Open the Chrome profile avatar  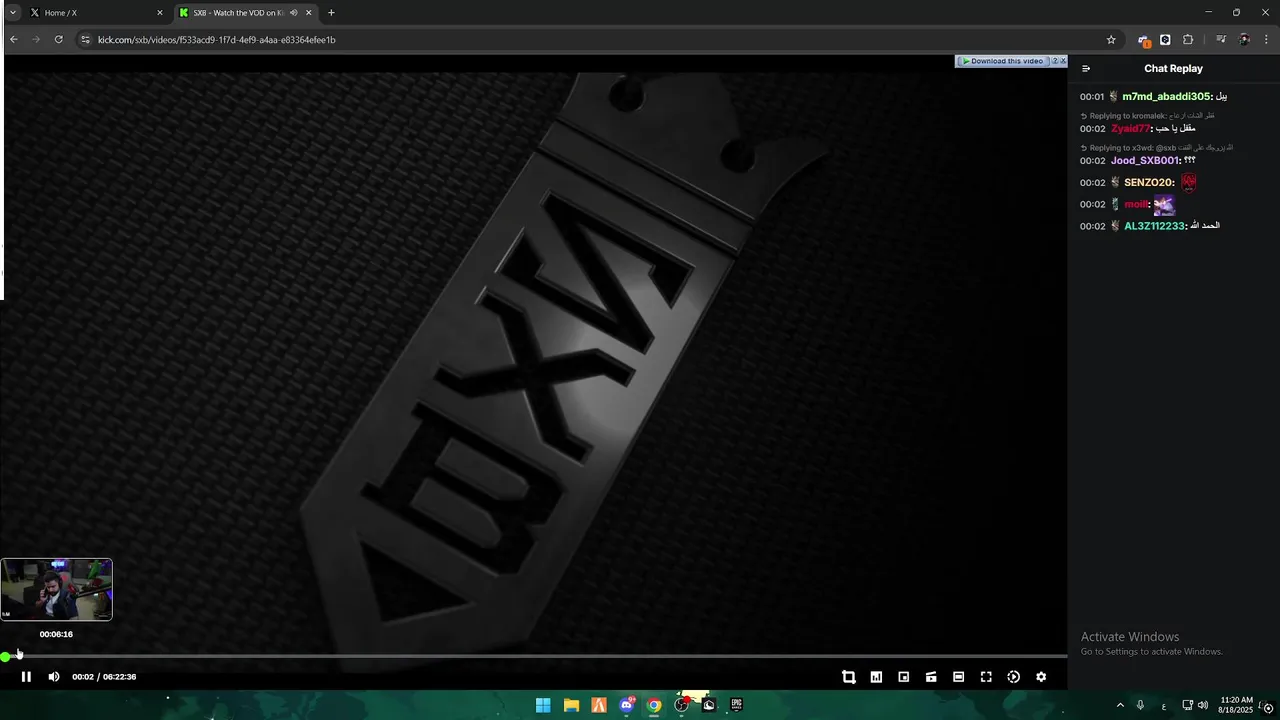(1244, 40)
